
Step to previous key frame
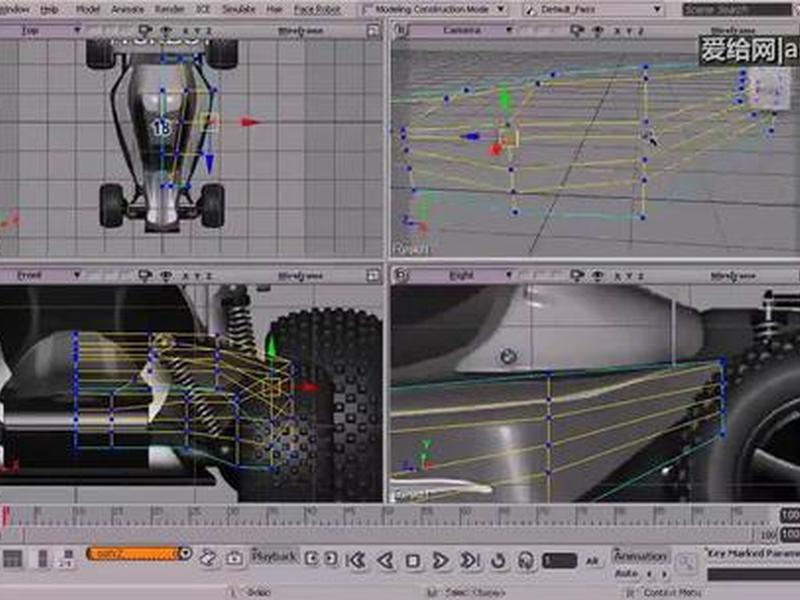(x=311, y=559)
